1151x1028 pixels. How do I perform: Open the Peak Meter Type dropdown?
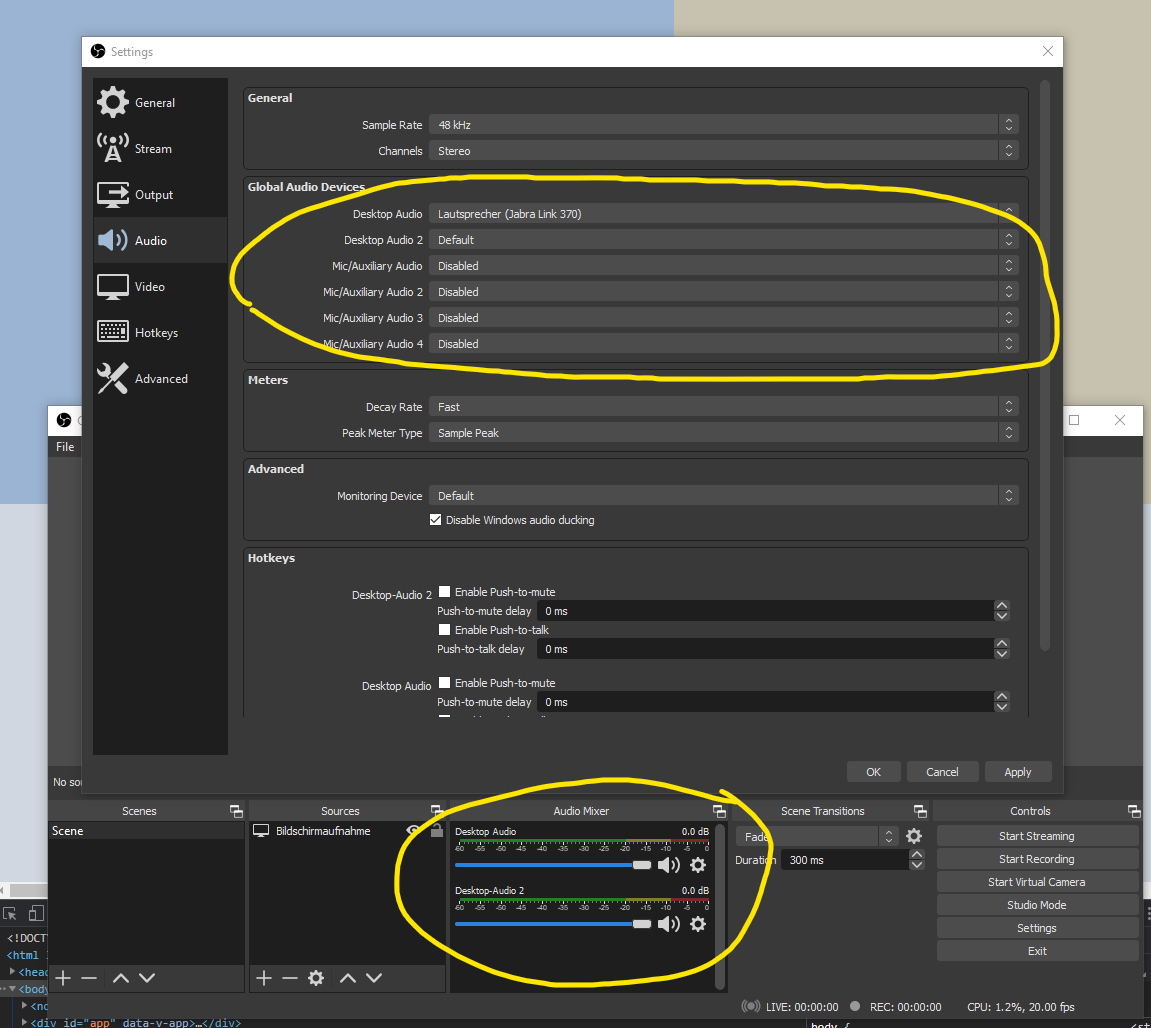pyautogui.click(x=723, y=432)
